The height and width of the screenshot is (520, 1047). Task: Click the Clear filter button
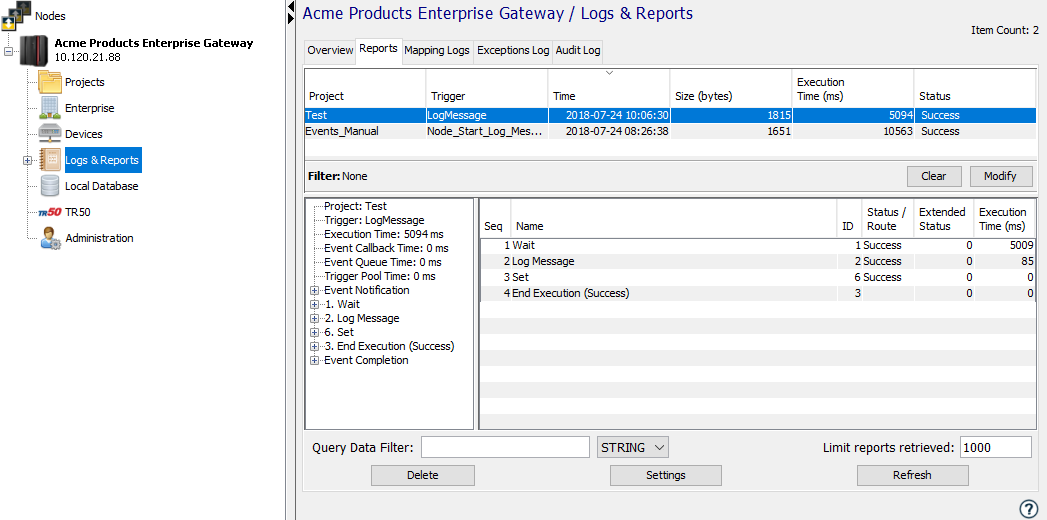point(934,176)
